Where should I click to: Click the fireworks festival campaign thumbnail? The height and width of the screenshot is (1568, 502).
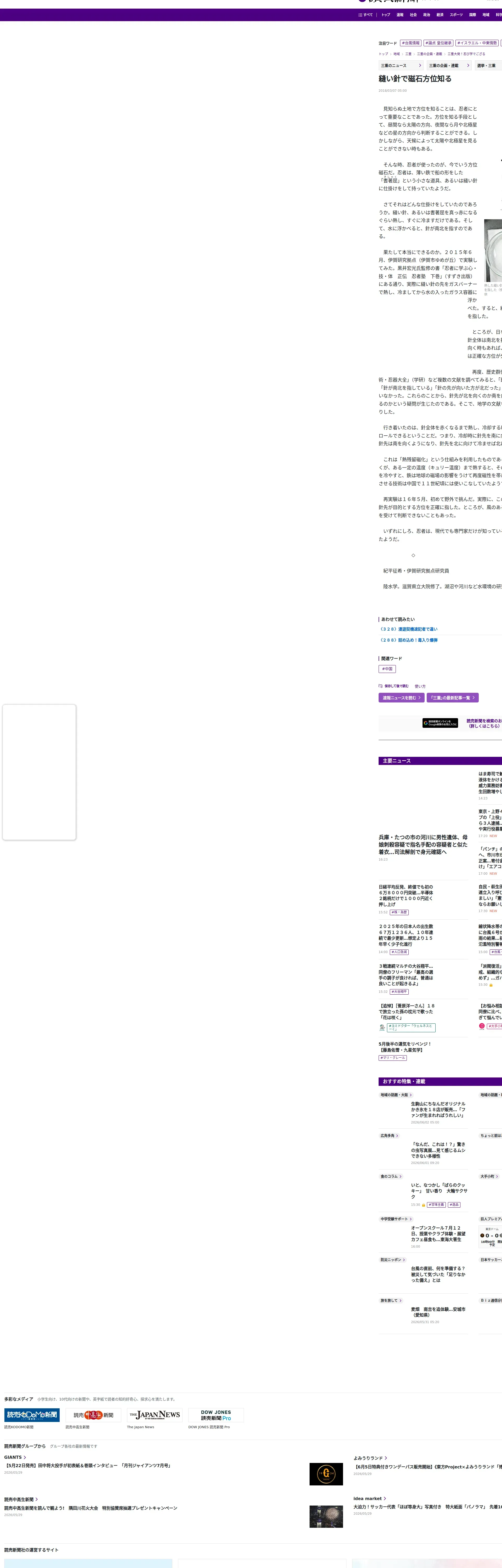(326, 1517)
